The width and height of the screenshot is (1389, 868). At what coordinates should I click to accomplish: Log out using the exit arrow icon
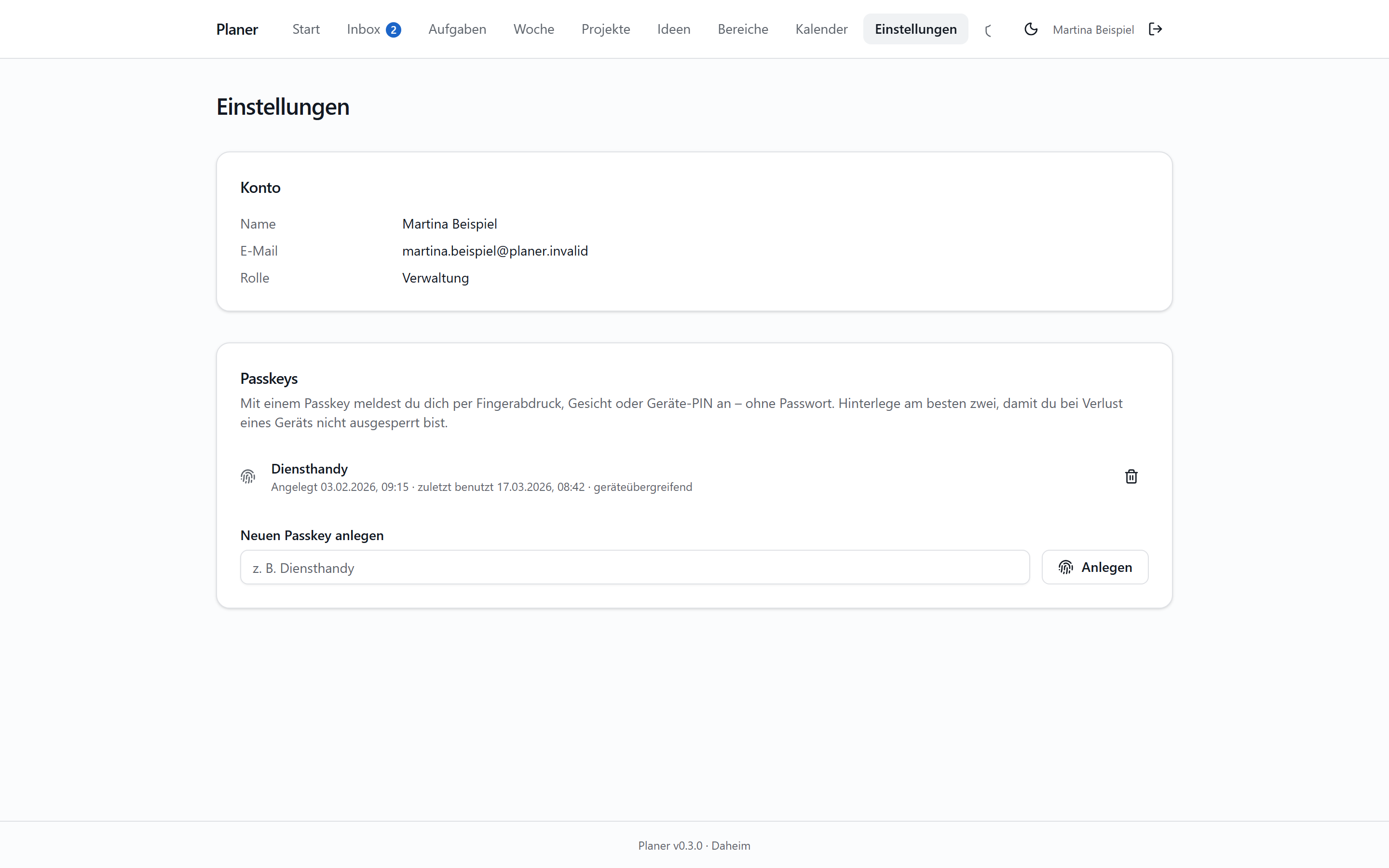coord(1156,29)
